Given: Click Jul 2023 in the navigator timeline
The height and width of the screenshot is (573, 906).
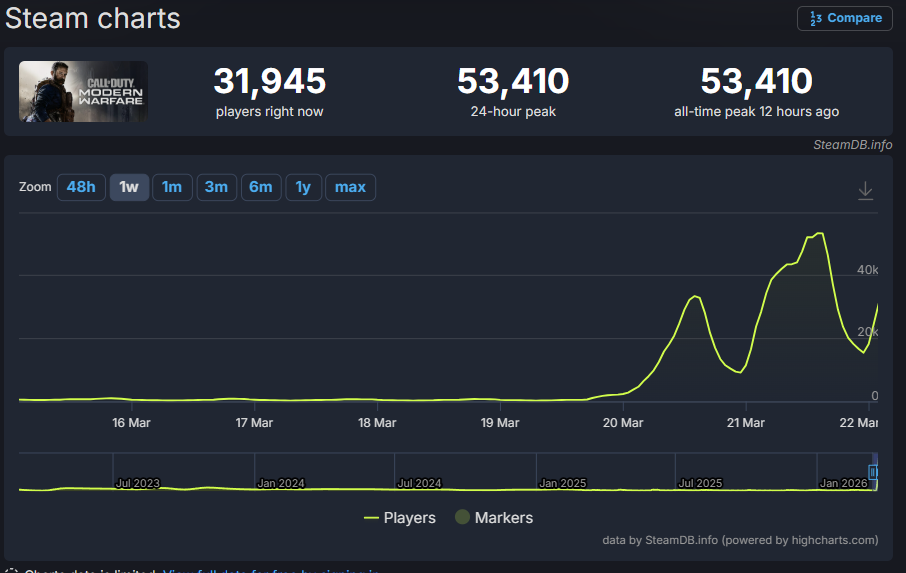Looking at the screenshot, I should pos(138,483).
